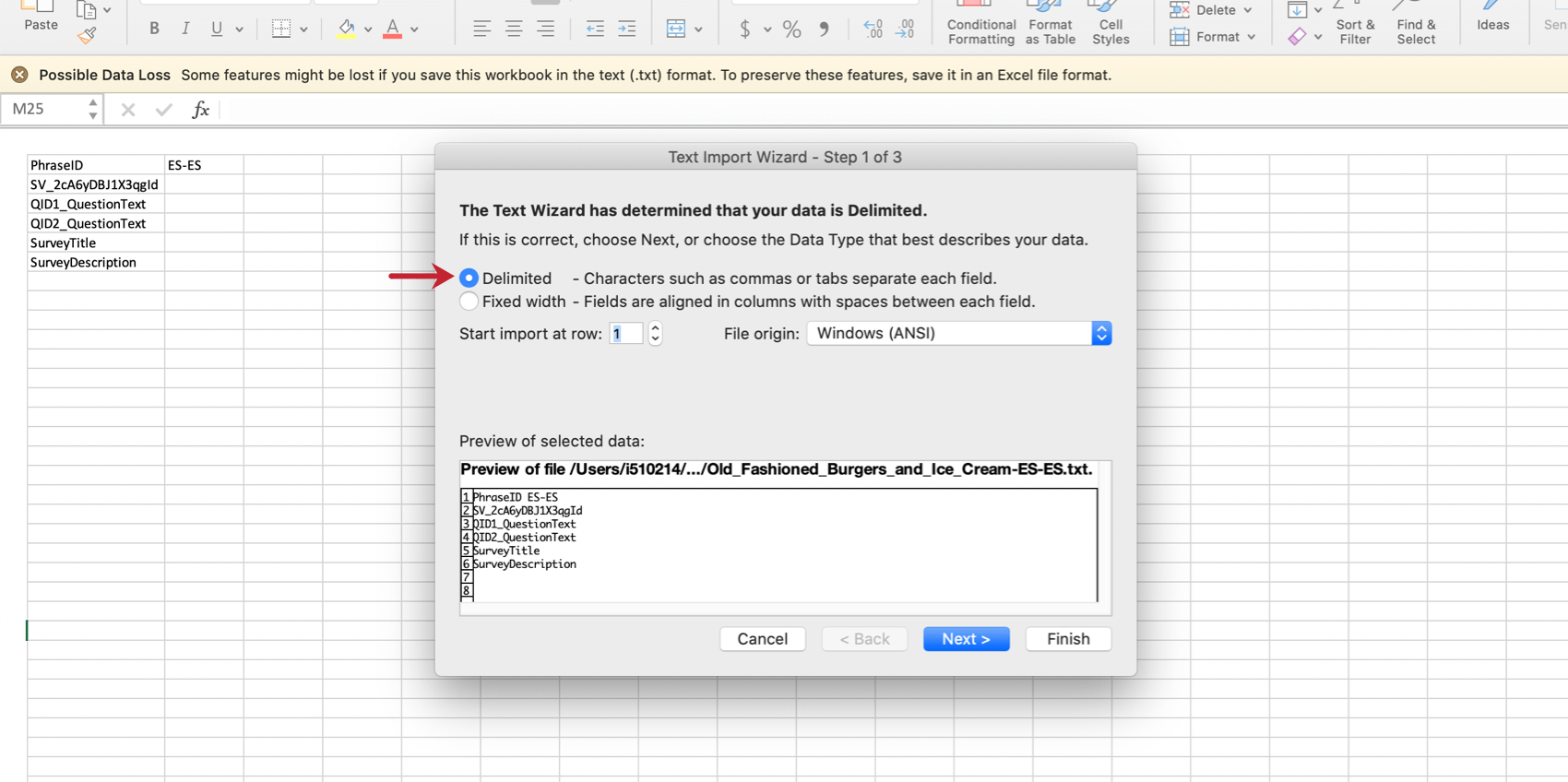
Task: Click the Finish button
Action: click(1068, 639)
